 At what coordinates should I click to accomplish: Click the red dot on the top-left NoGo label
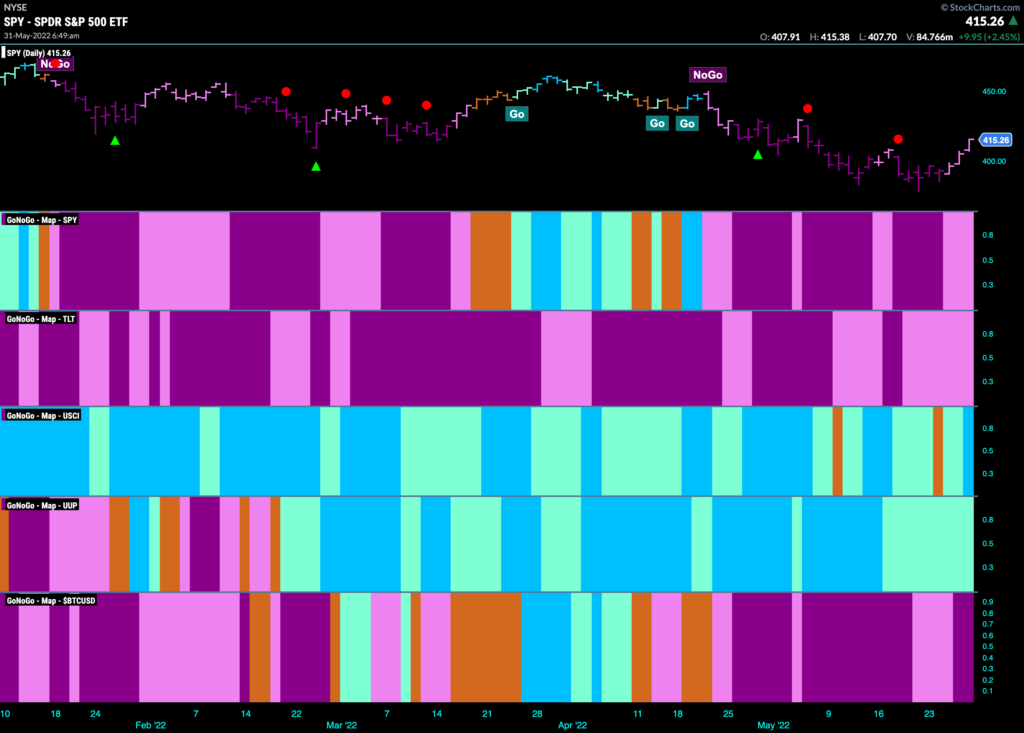tap(56, 63)
